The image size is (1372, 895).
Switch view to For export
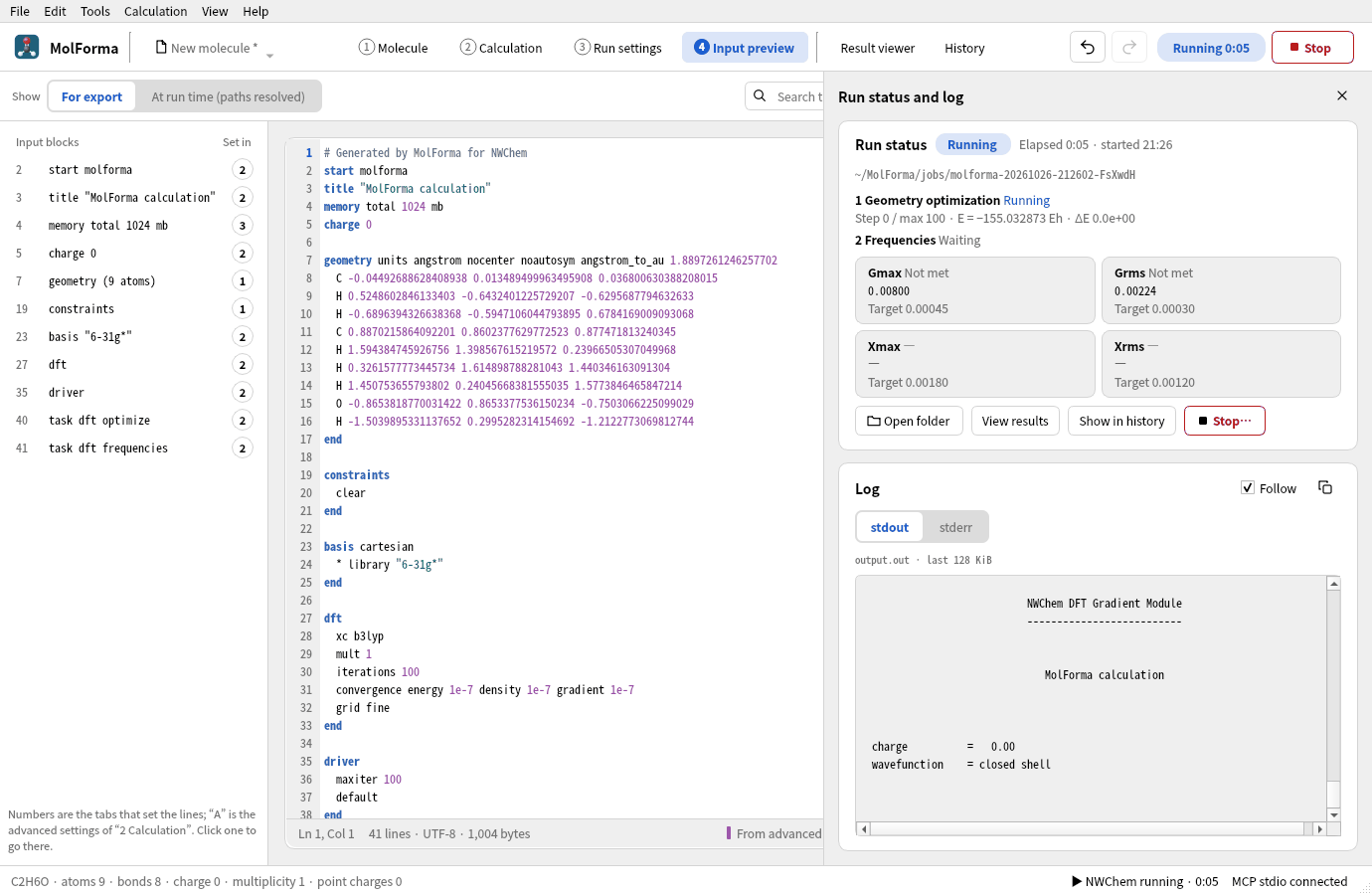[91, 96]
